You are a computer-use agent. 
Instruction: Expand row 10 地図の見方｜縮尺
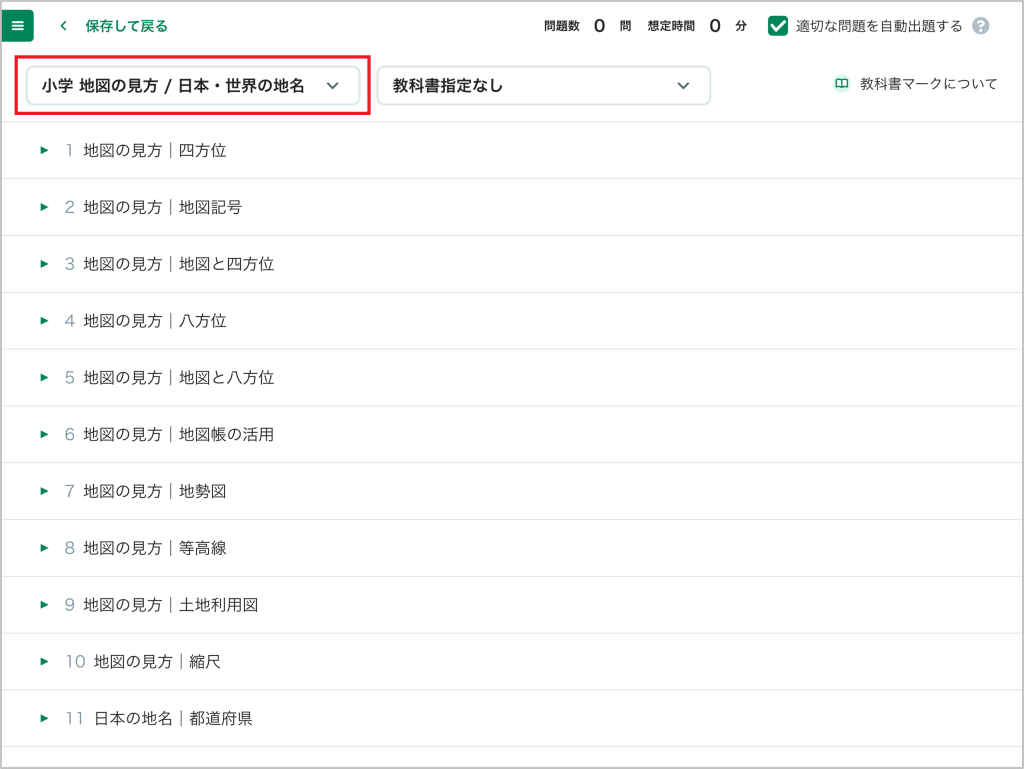[44, 661]
